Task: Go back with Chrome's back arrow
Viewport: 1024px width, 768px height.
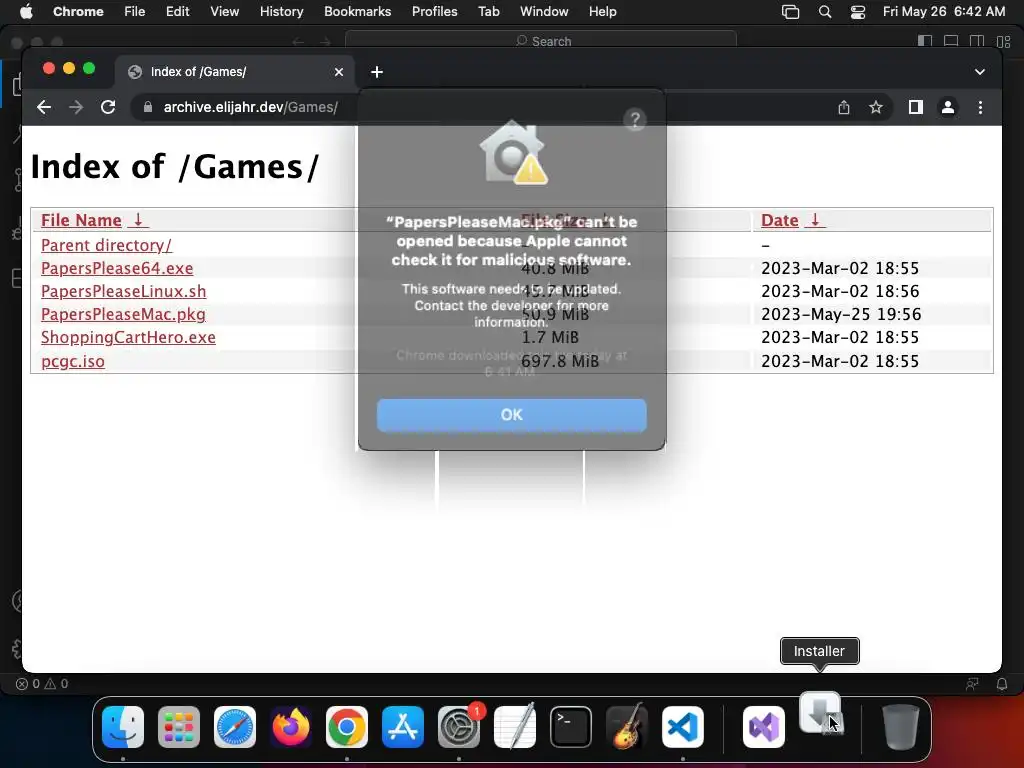Action: [x=44, y=107]
